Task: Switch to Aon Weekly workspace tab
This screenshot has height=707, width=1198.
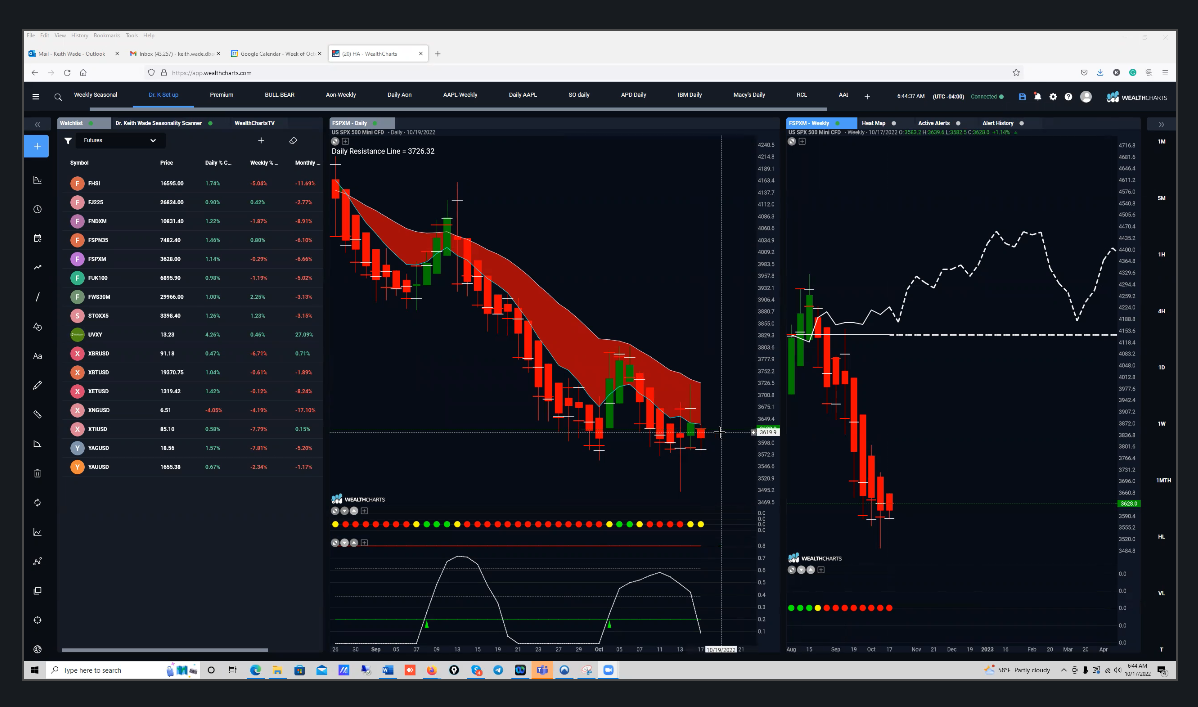Action: click(x=341, y=95)
